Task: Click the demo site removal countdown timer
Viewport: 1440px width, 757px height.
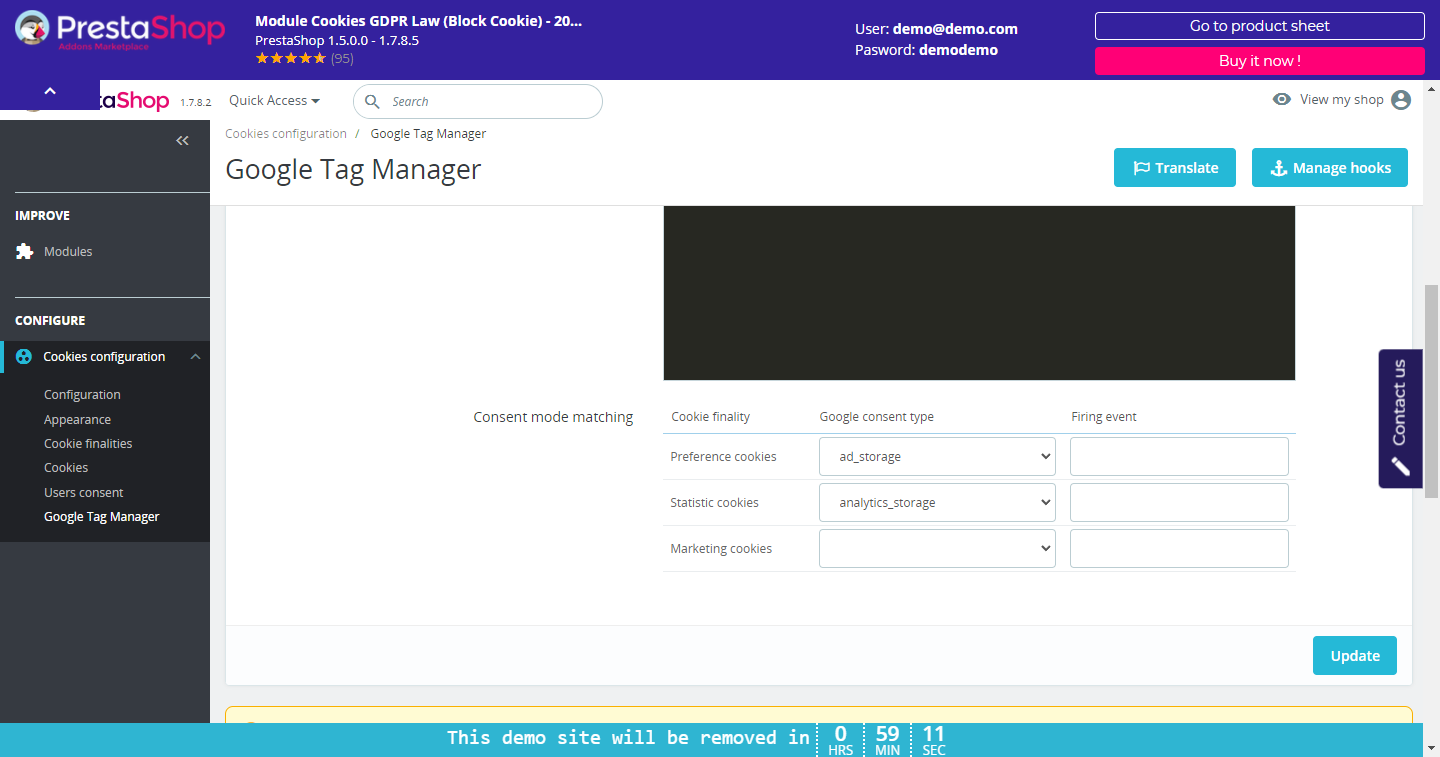Action: (x=887, y=740)
